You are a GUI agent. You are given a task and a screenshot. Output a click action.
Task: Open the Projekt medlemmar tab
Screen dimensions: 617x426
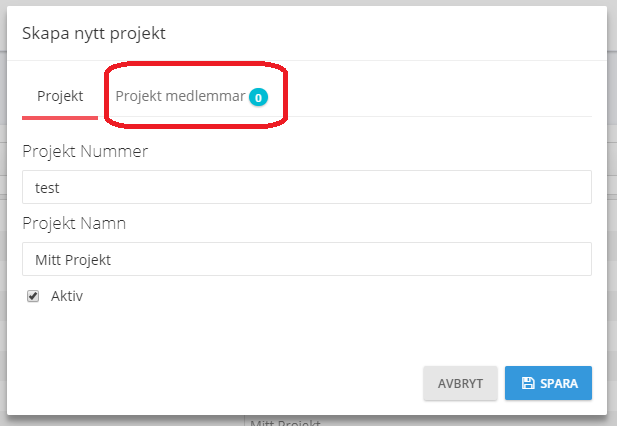[180, 96]
